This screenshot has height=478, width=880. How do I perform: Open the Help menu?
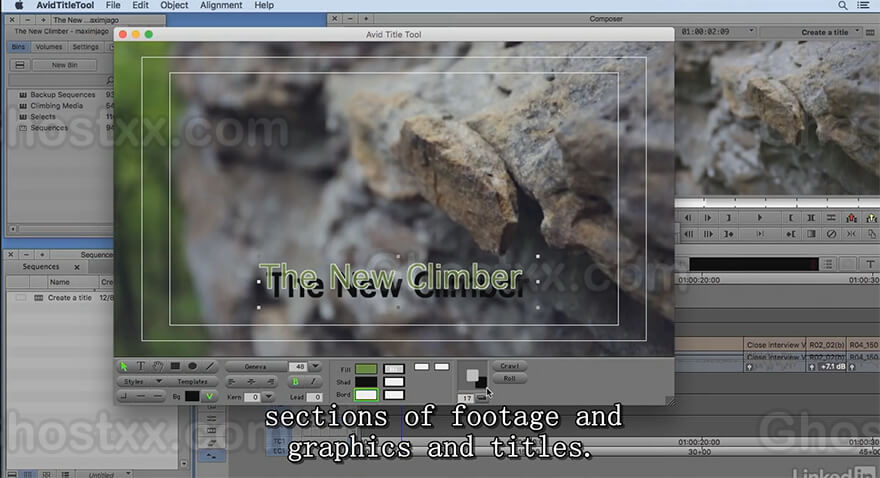(x=264, y=5)
